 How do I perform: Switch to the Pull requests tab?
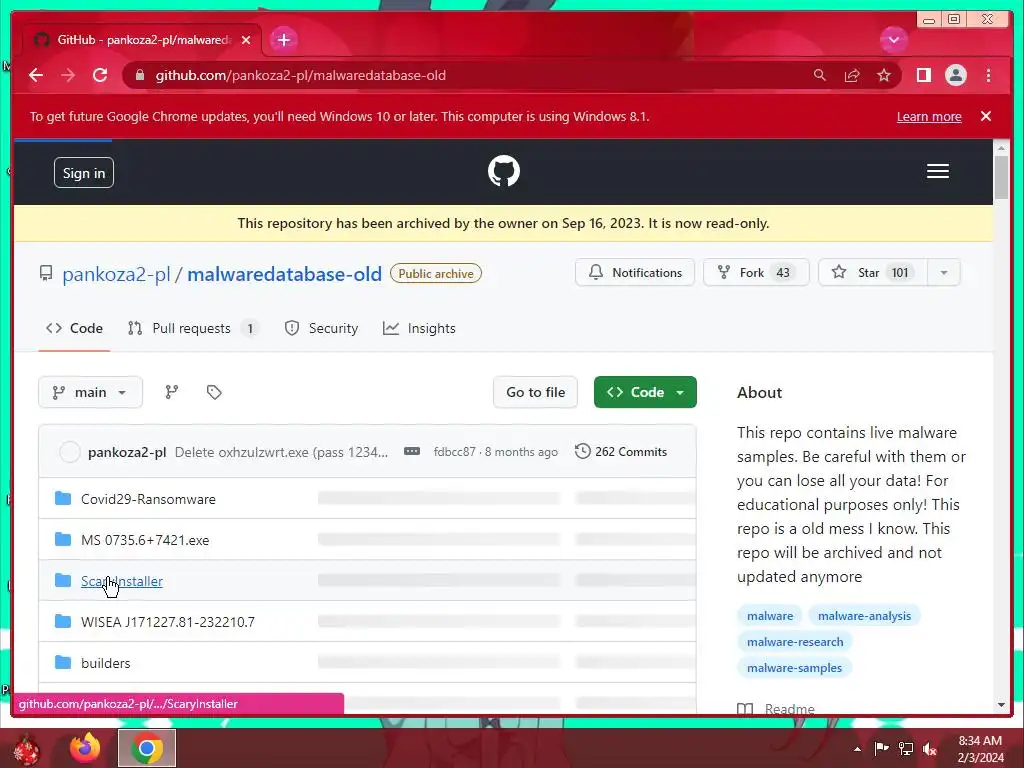point(192,328)
